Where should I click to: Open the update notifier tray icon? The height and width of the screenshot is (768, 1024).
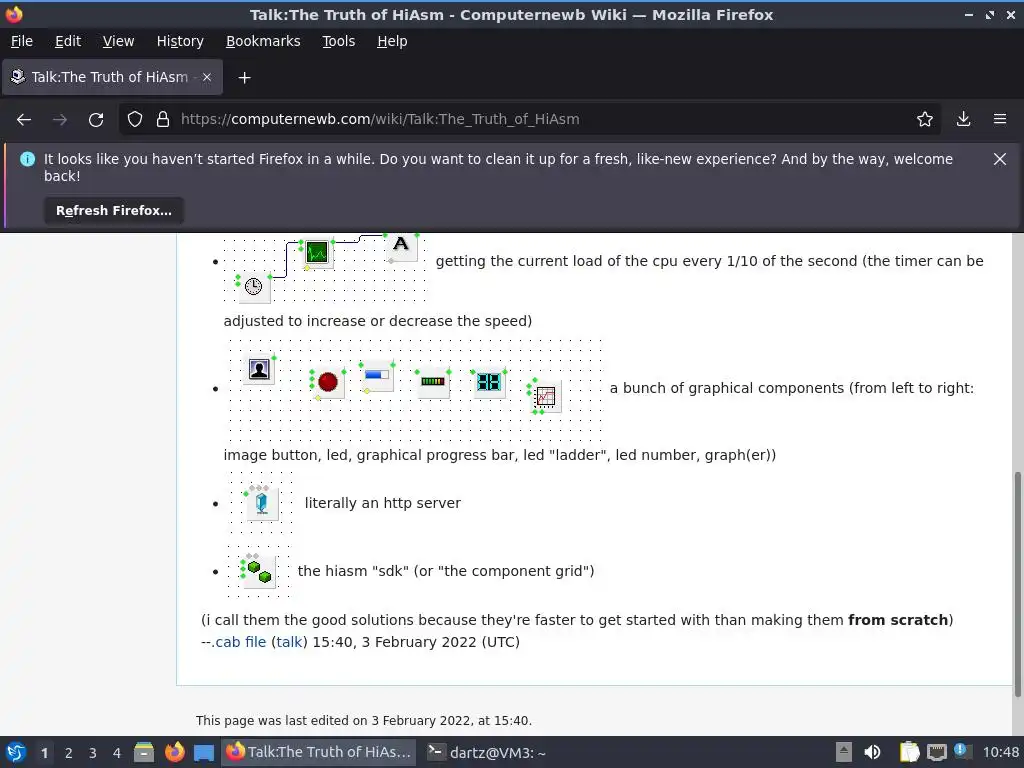[x=961, y=751]
